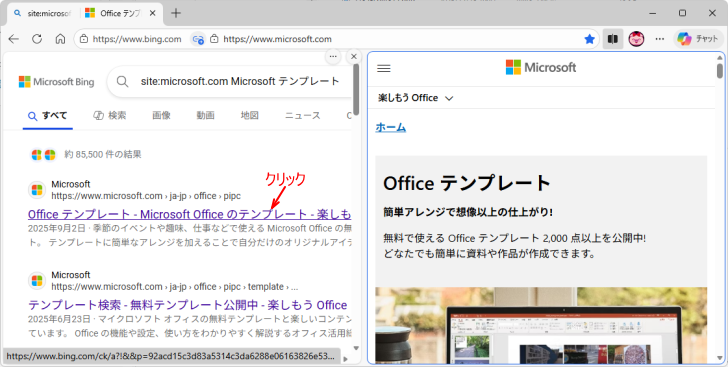
Task: Expand the 楽しもう Office dropdown
Action: [416, 98]
